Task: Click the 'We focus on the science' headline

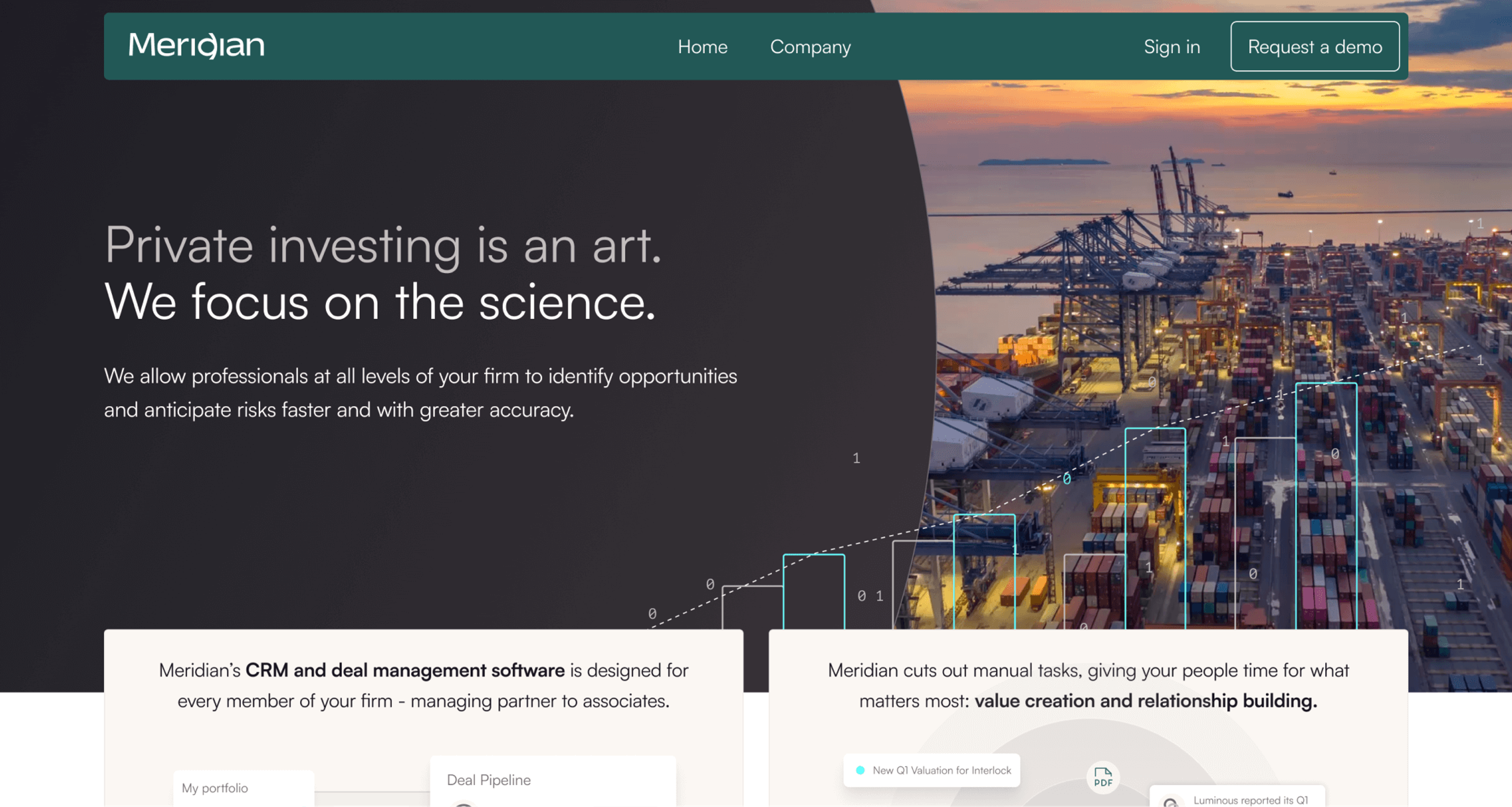Action: 380,302
